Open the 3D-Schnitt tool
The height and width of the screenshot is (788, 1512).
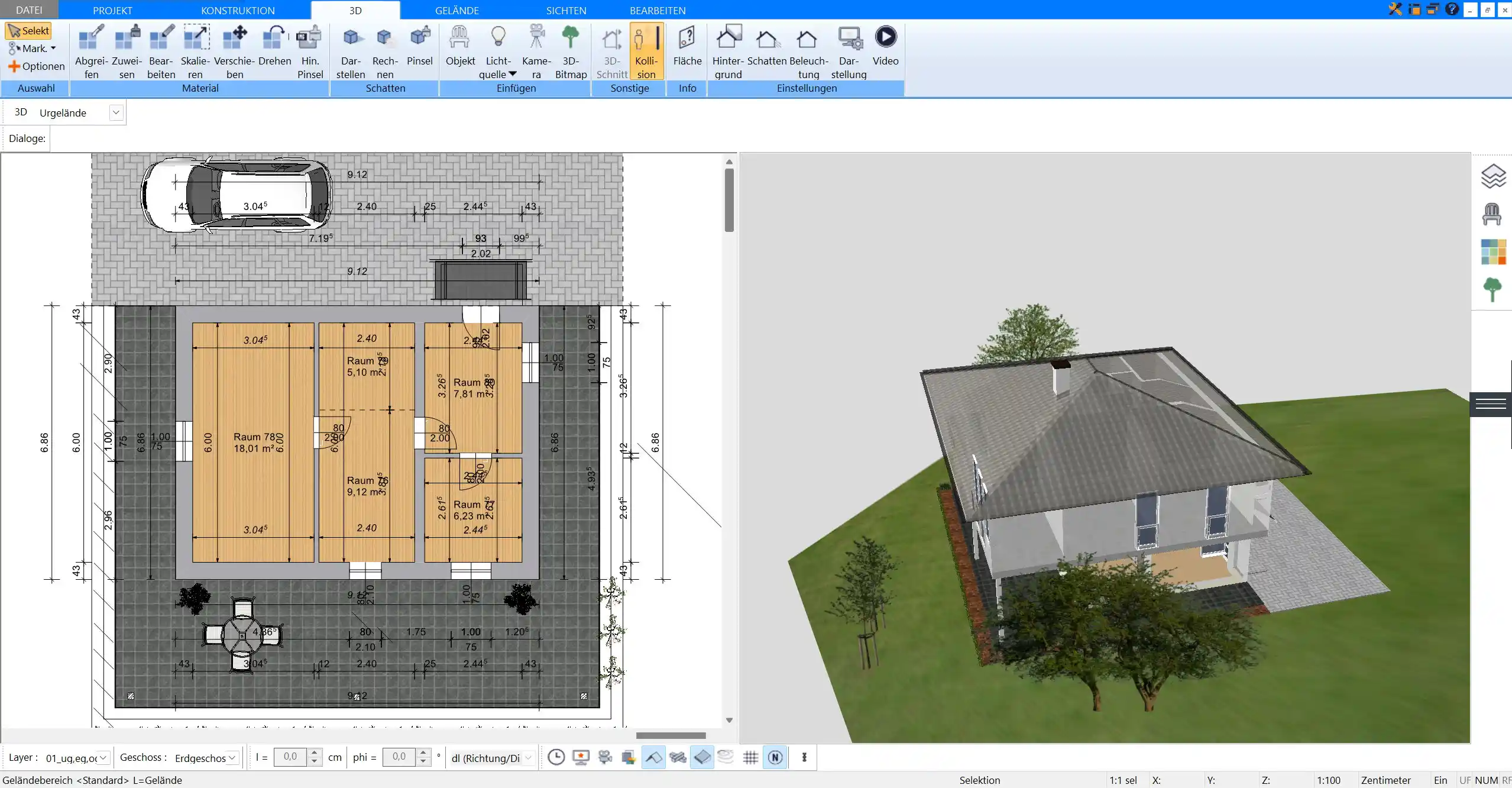pyautogui.click(x=611, y=52)
